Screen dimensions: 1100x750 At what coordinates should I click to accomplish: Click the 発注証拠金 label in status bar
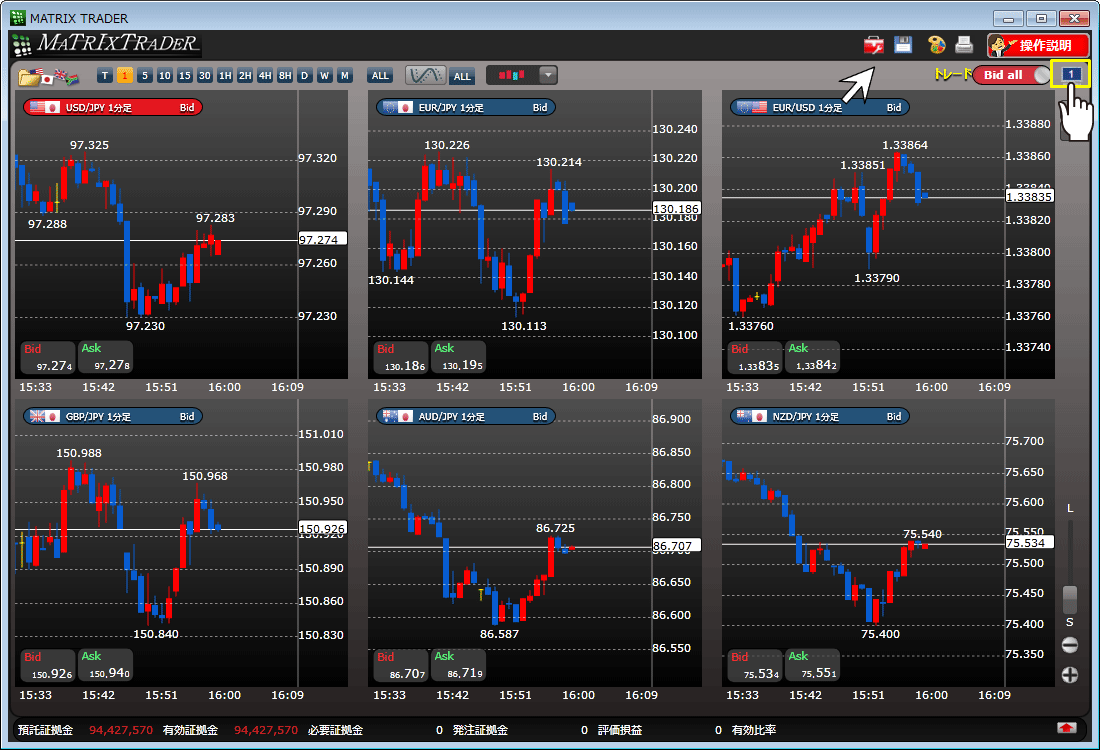pos(480,730)
